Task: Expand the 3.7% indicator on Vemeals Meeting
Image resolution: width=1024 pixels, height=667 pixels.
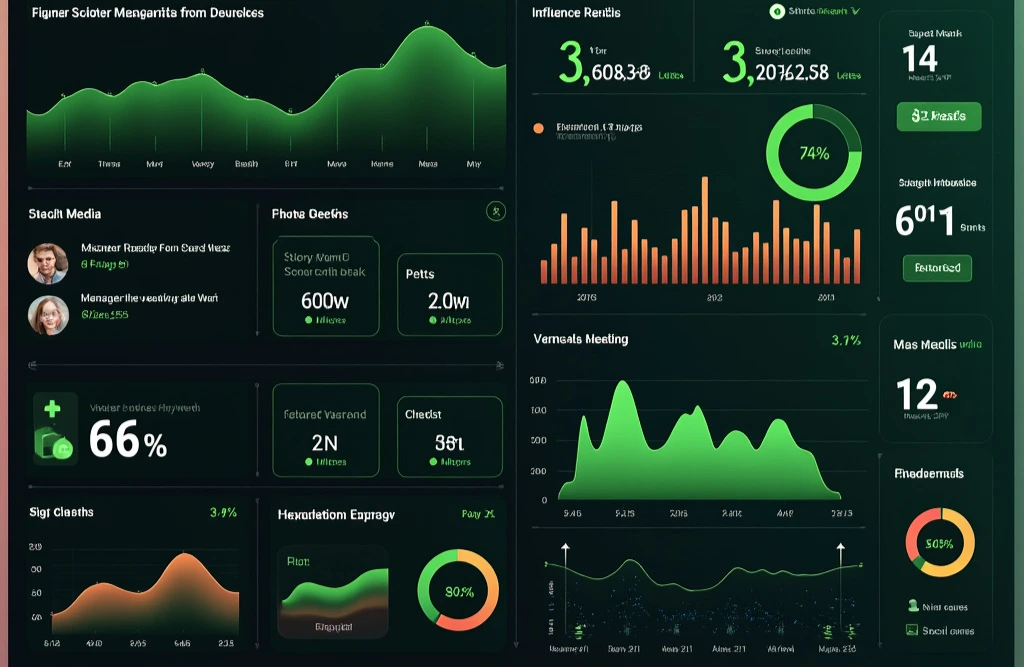Action: 845,340
